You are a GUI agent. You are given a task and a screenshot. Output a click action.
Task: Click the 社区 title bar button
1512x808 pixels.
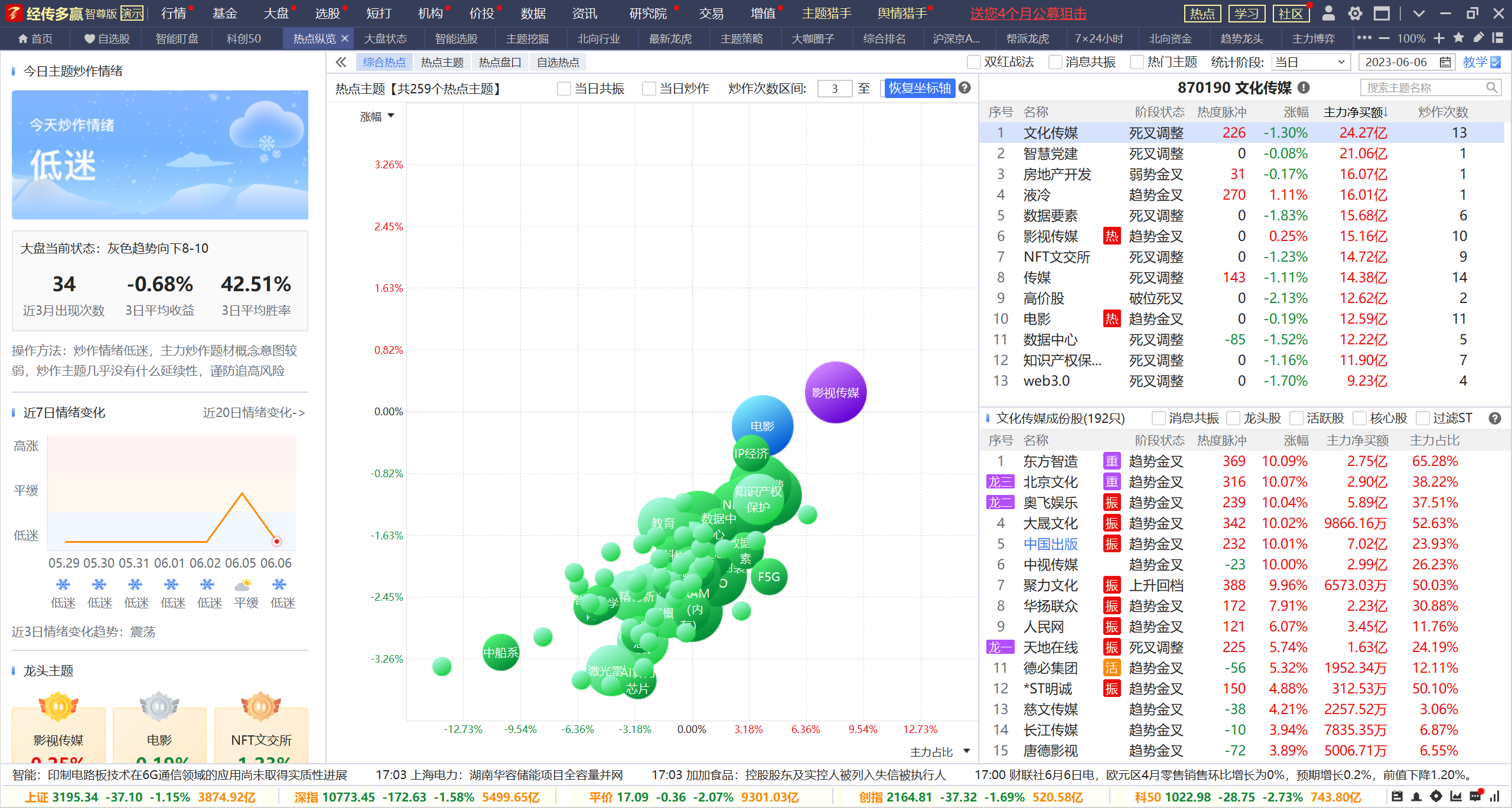click(x=1290, y=13)
